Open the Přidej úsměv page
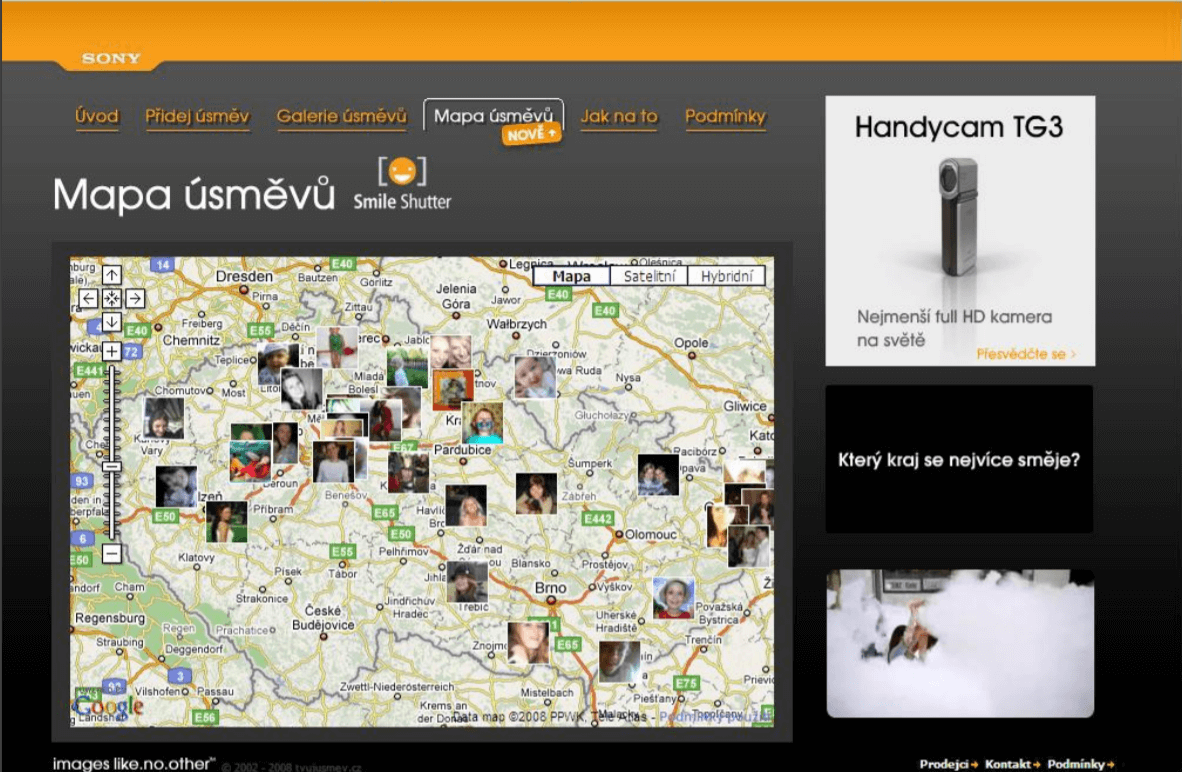Image resolution: width=1182 pixels, height=772 pixels. (x=197, y=116)
